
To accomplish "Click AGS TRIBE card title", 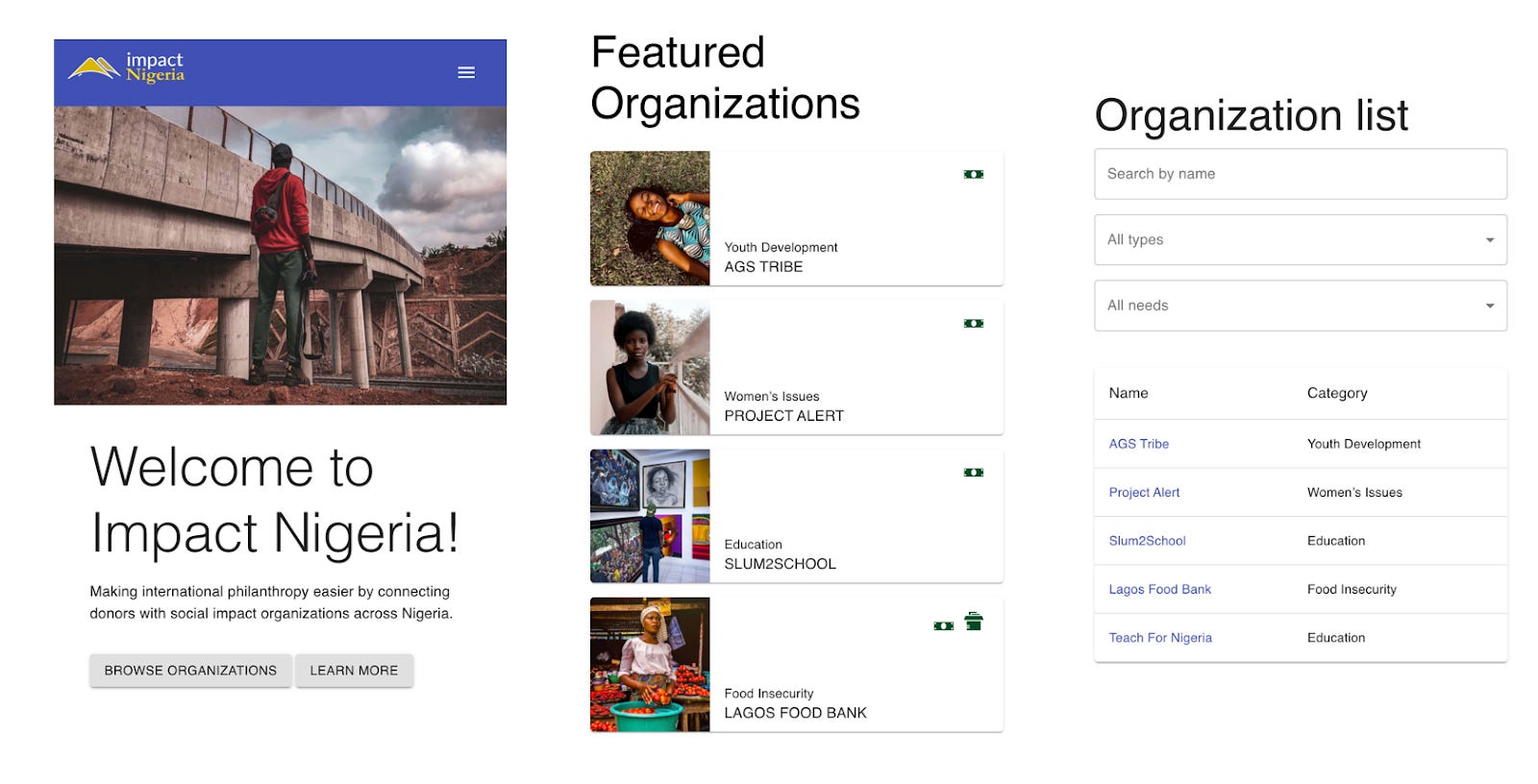I will click(x=763, y=267).
